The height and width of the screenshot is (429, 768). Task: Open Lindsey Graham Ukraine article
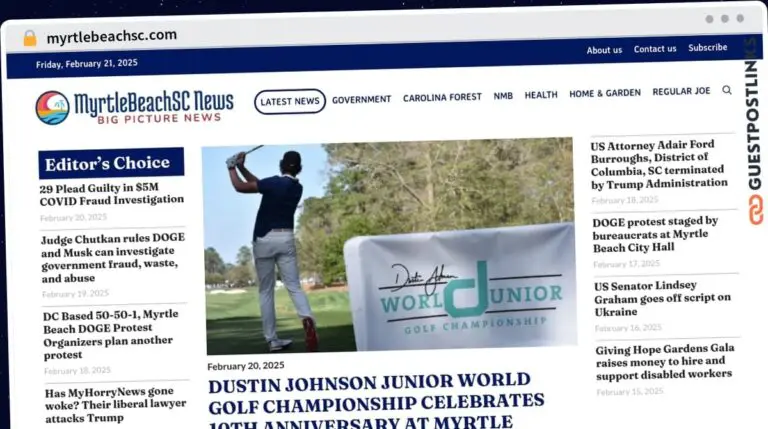point(662,299)
